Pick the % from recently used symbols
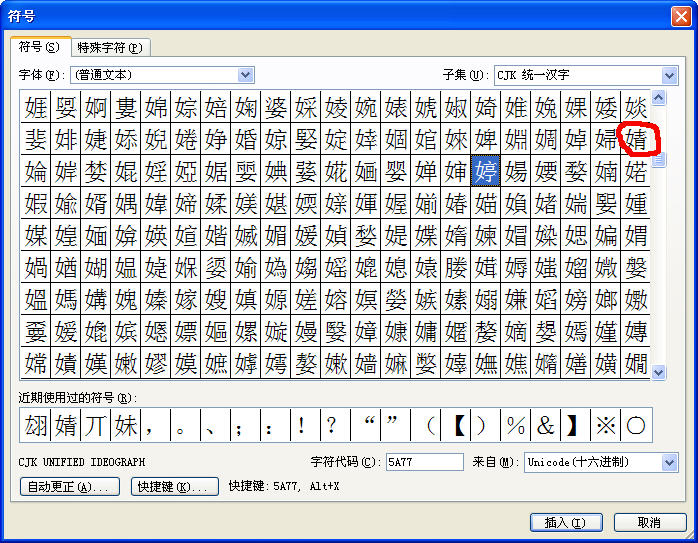698x543 pixels. pyautogui.click(x=515, y=425)
